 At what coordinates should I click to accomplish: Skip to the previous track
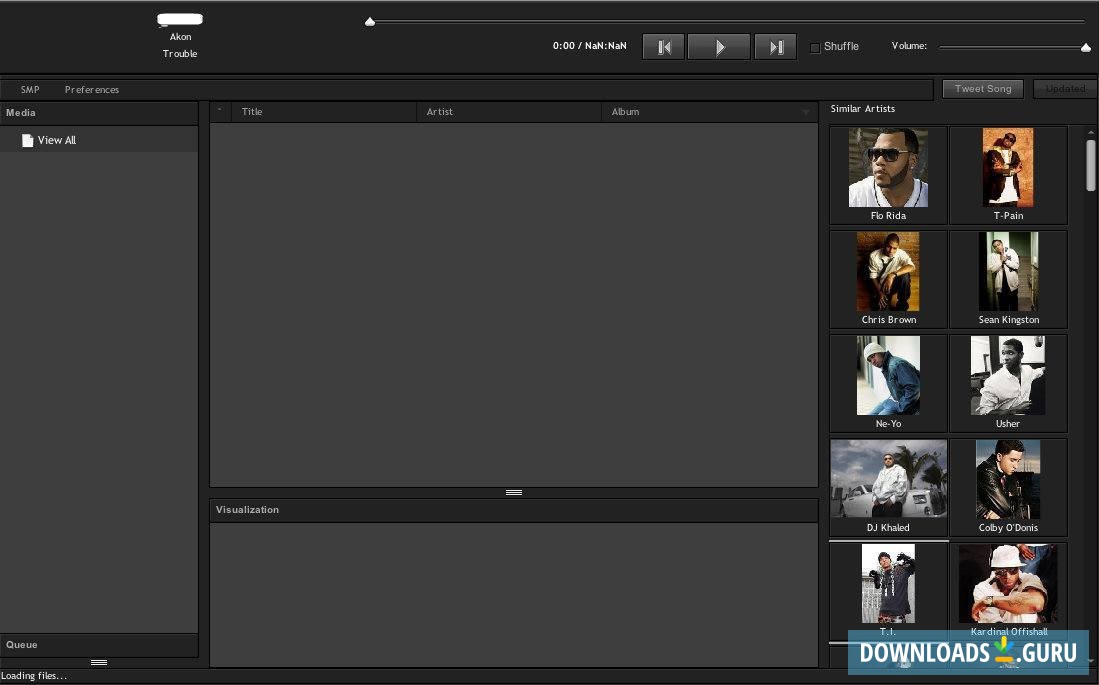click(663, 47)
